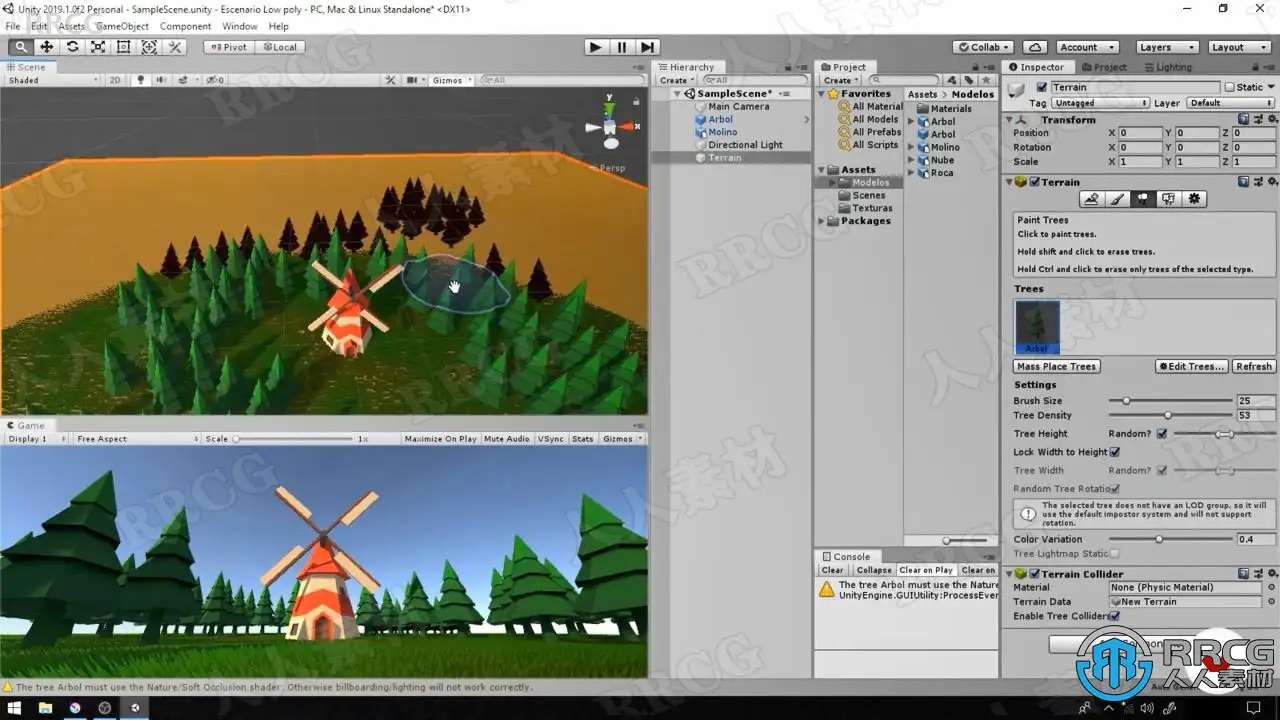
Task: Open the Layout dropdown in toolbar
Action: pyautogui.click(x=1239, y=47)
